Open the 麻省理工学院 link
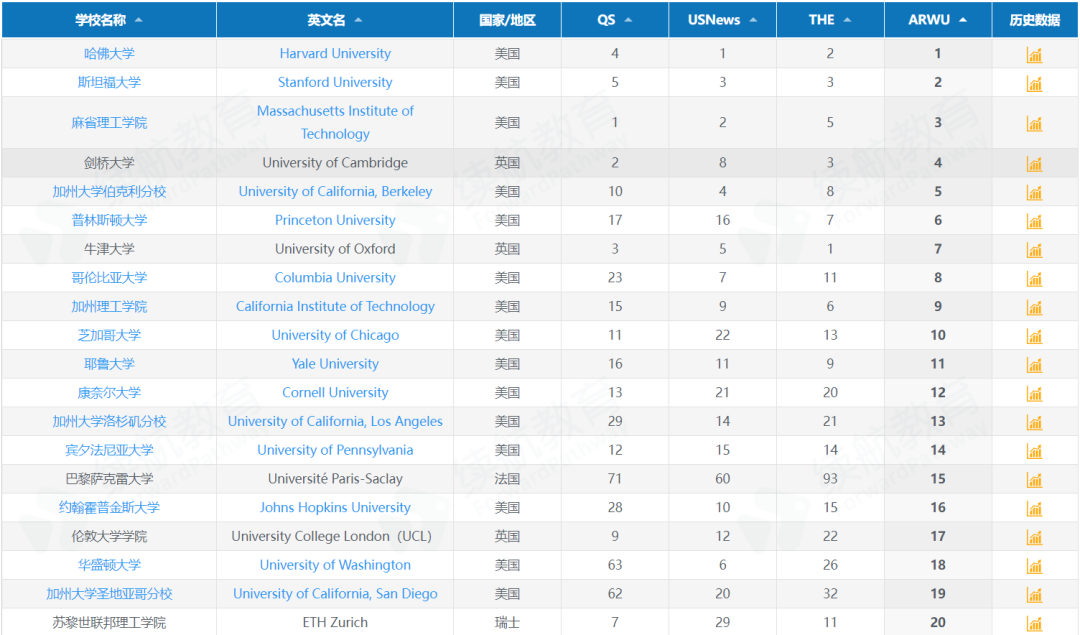1080x635 pixels. pyautogui.click(x=110, y=123)
